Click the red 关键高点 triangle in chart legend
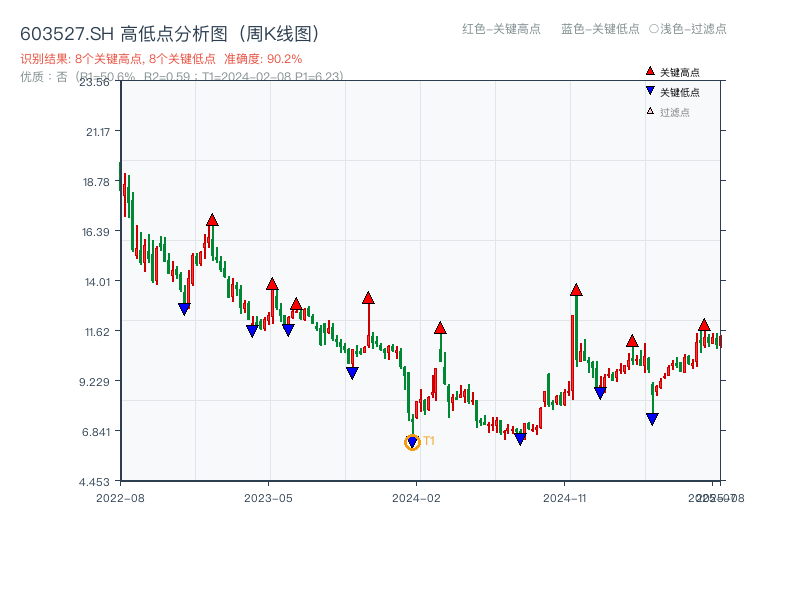Screen dimensions: 800x600 [650, 71]
